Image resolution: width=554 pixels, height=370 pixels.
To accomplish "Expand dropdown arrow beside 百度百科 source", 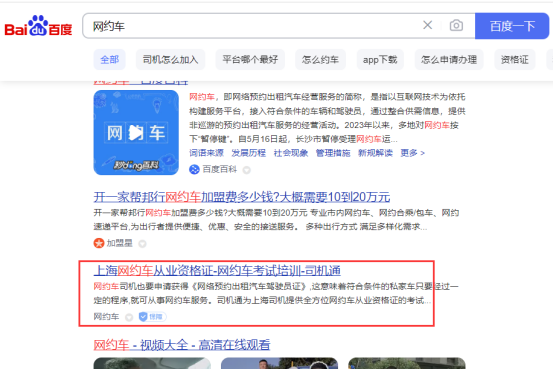I will pyautogui.click(x=247, y=170).
